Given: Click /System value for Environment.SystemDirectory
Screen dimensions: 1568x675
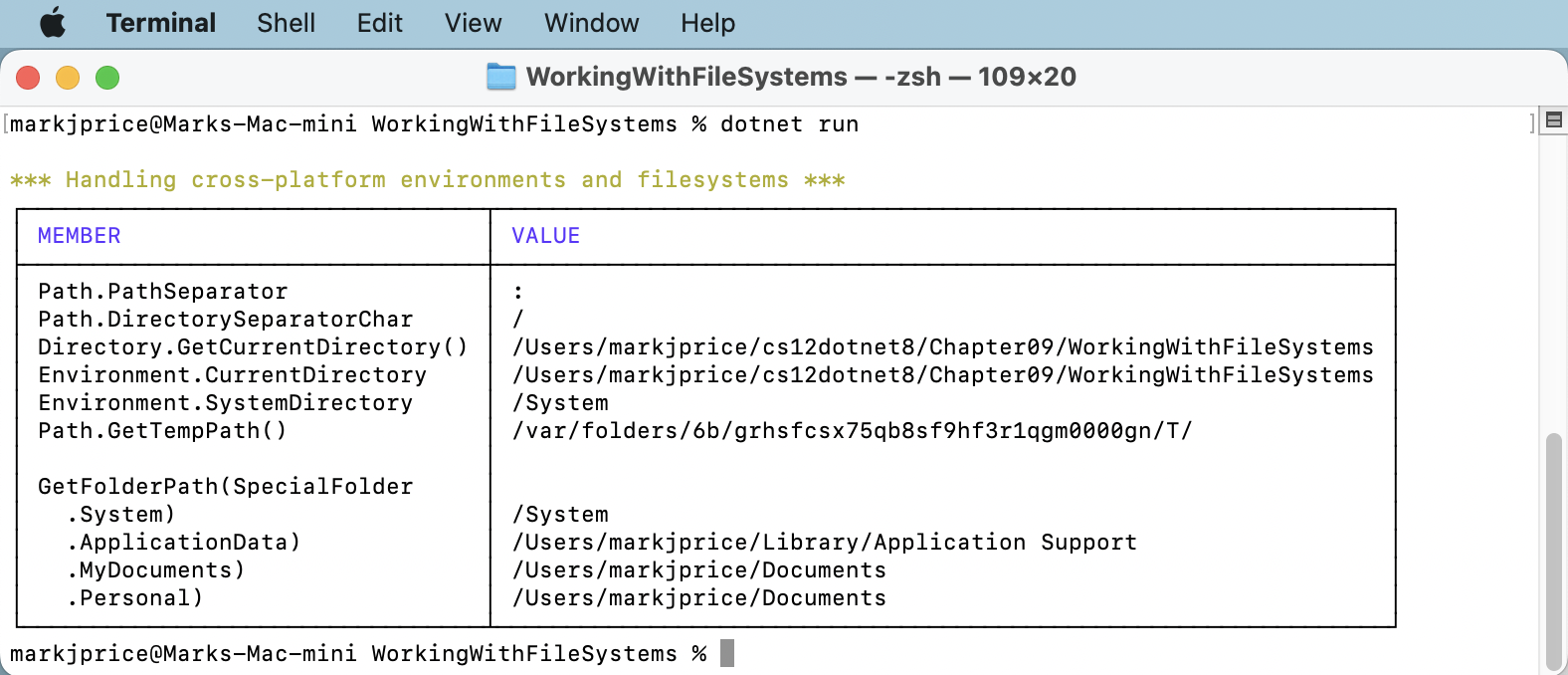Looking at the screenshot, I should [560, 403].
